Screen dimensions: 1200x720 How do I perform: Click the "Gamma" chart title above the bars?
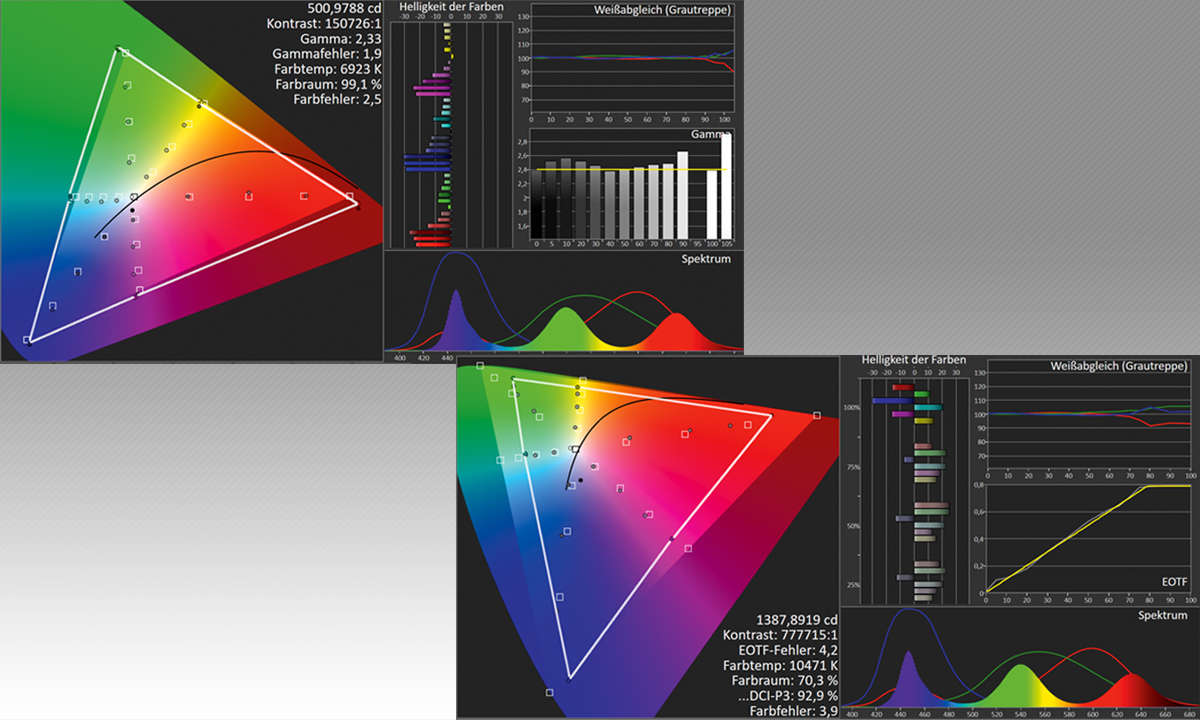(711, 134)
